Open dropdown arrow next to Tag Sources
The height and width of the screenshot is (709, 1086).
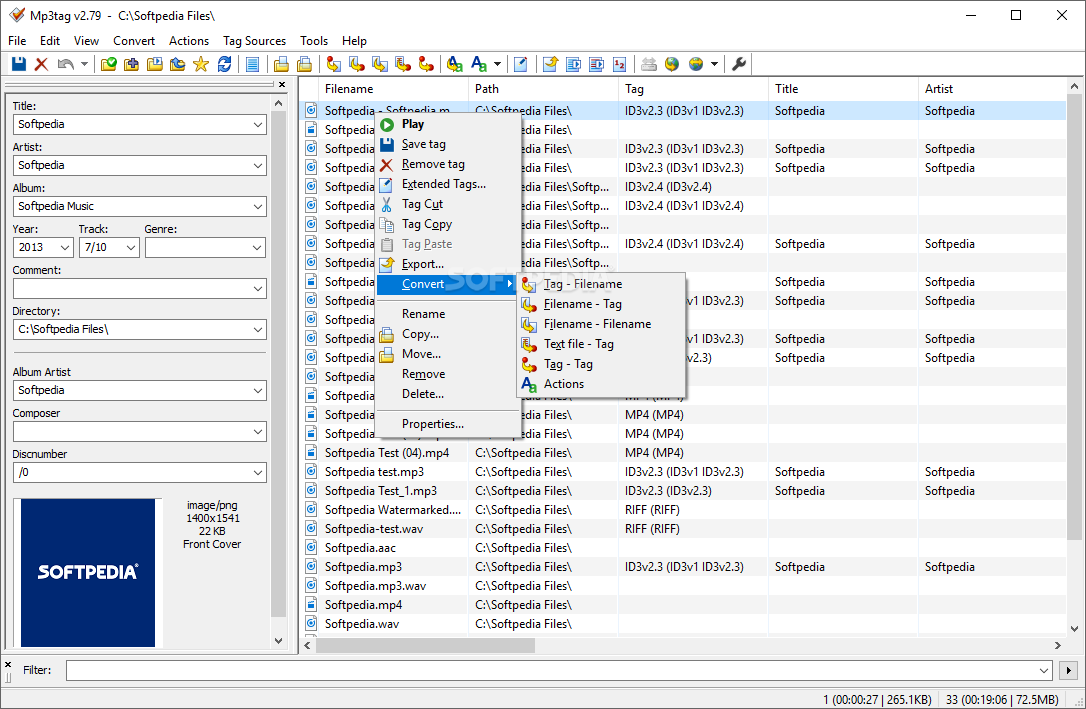[714, 64]
